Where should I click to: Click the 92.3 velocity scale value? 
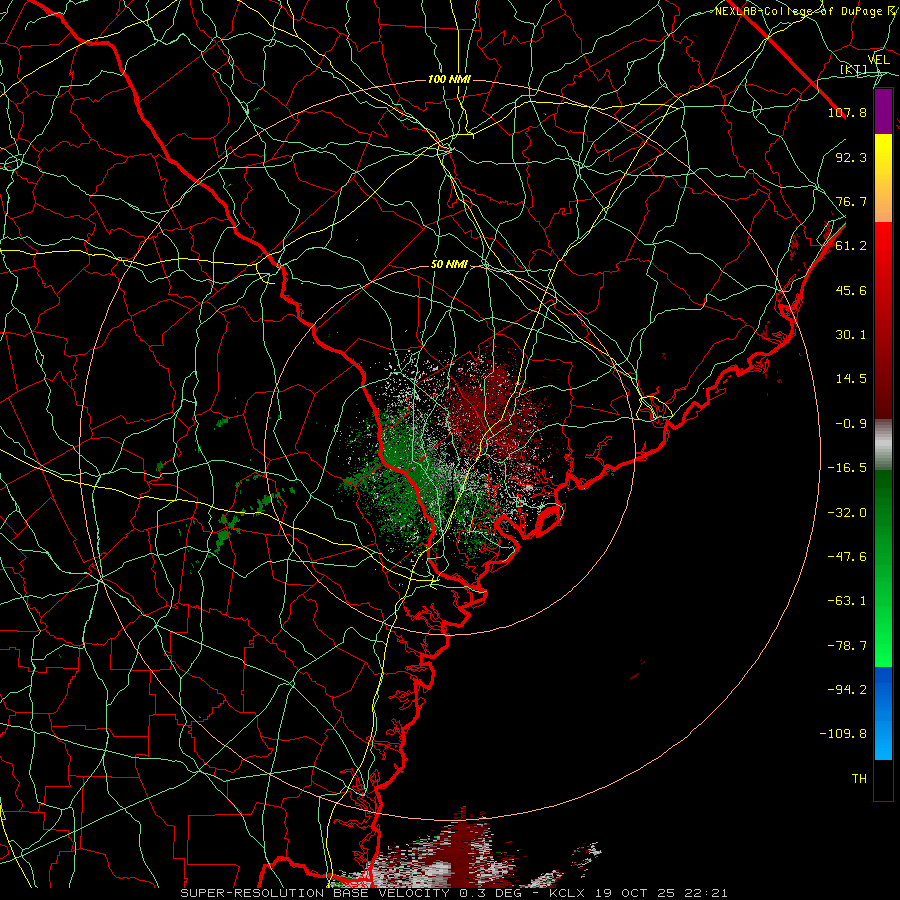point(851,157)
